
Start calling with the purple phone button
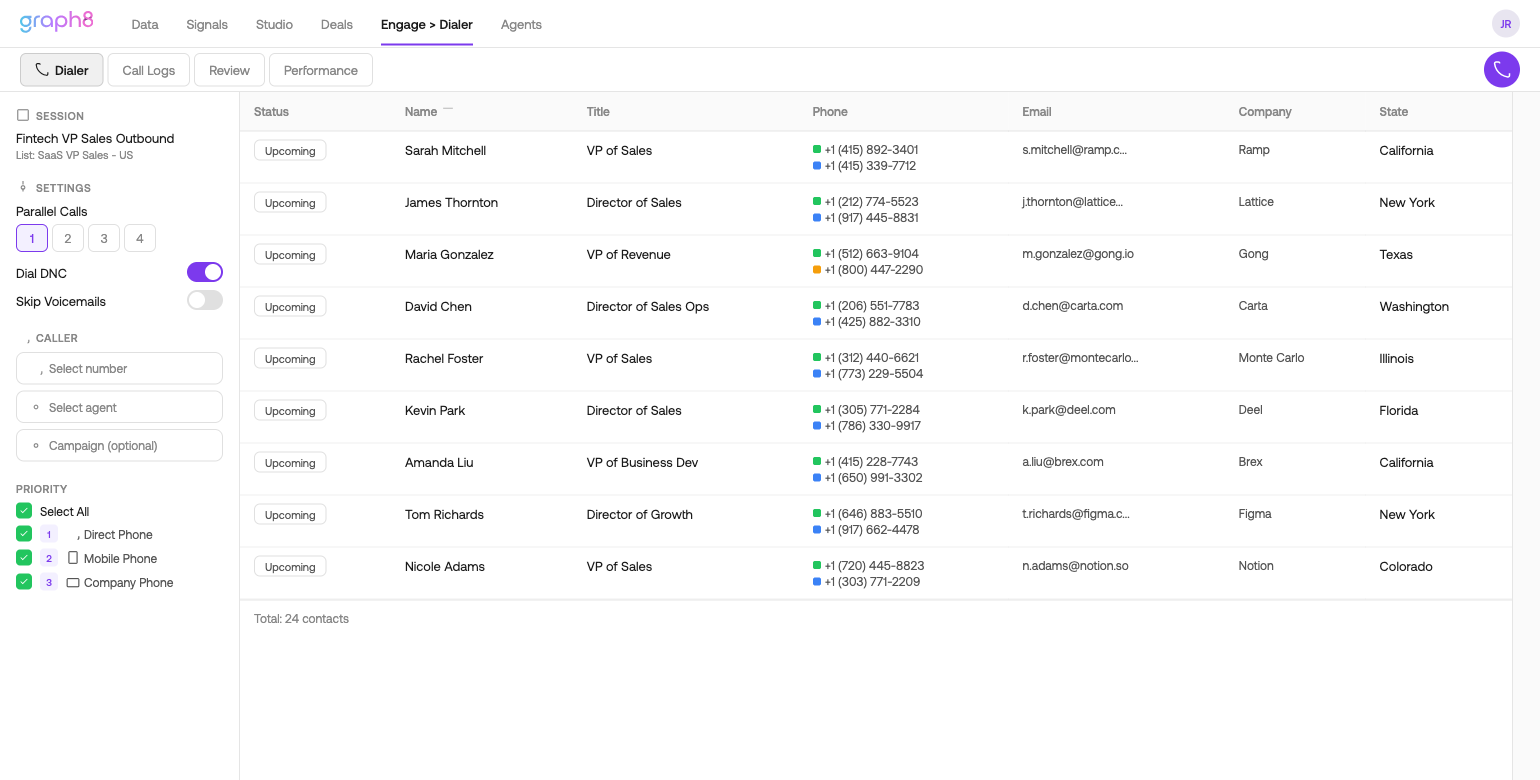tap(1501, 70)
